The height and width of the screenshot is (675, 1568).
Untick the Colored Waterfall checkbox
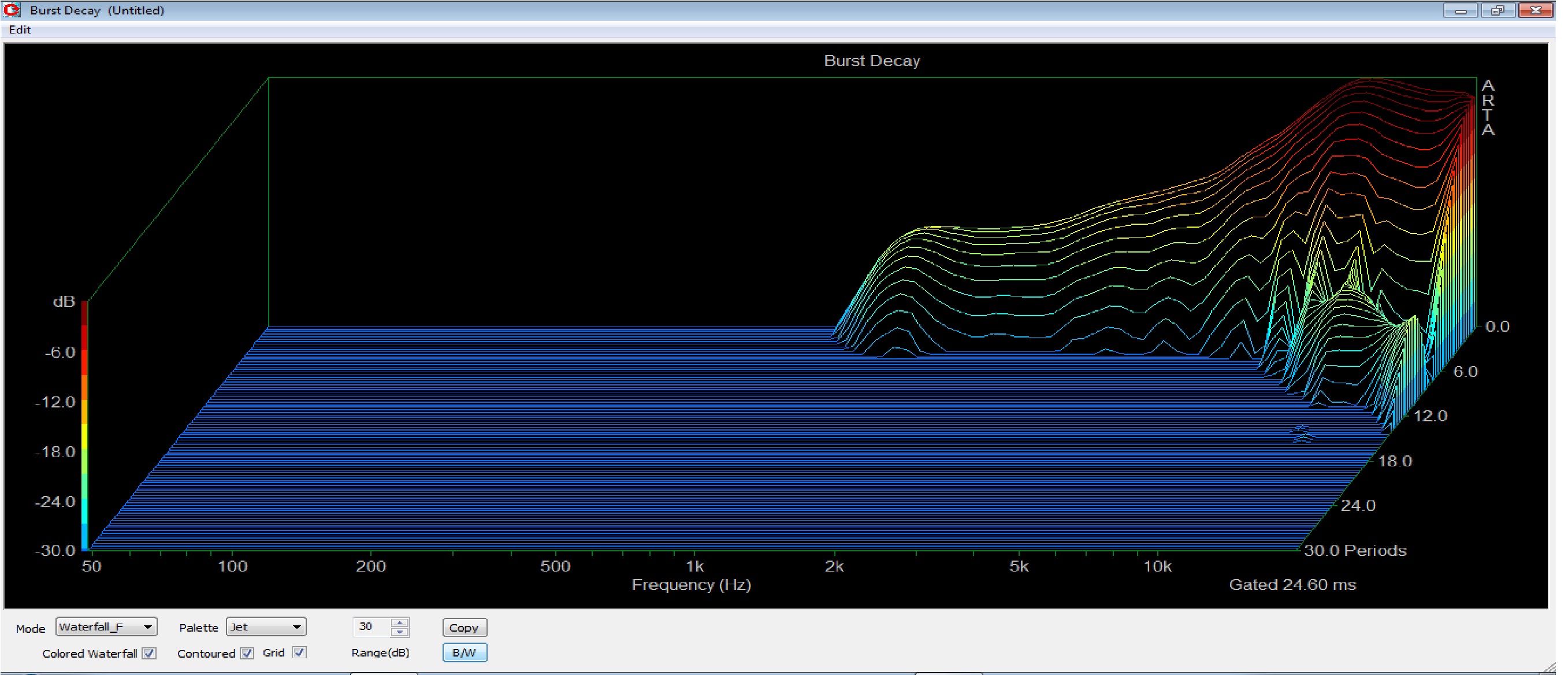(x=149, y=653)
